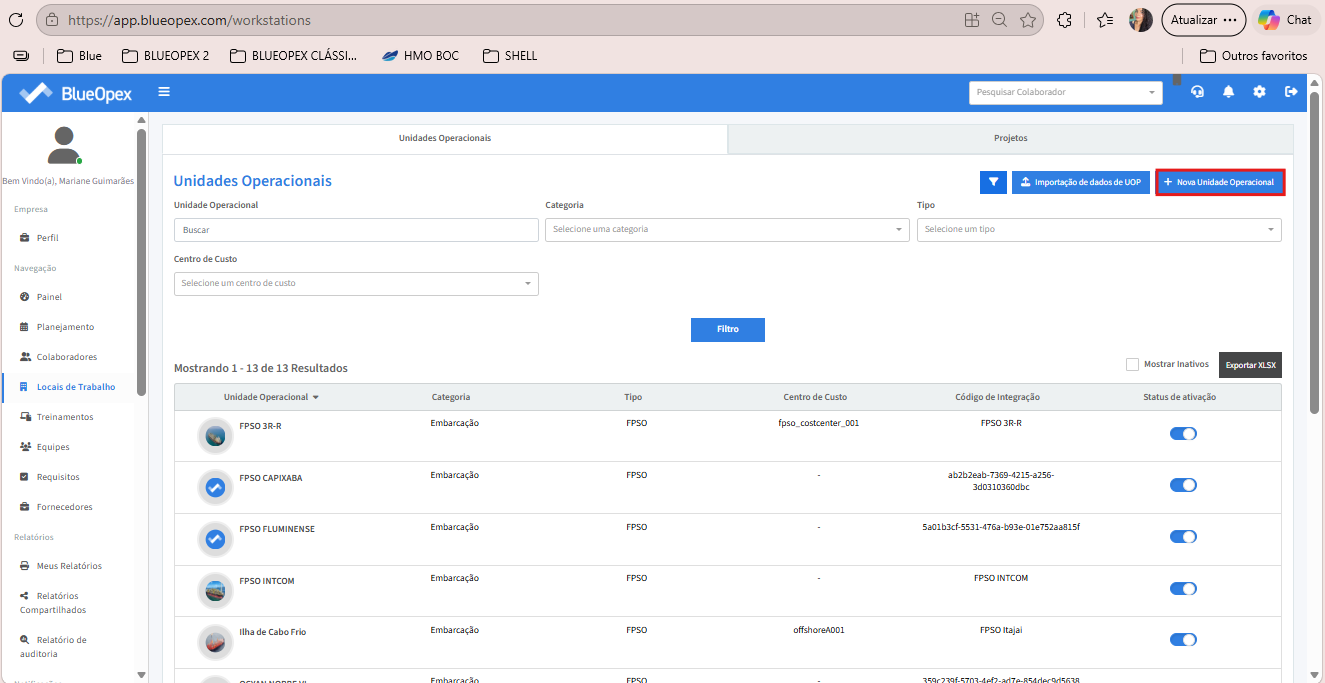The width and height of the screenshot is (1325, 683).
Task: Open the Pesquisar Colaborador dropdown
Action: pyautogui.click(x=1066, y=92)
